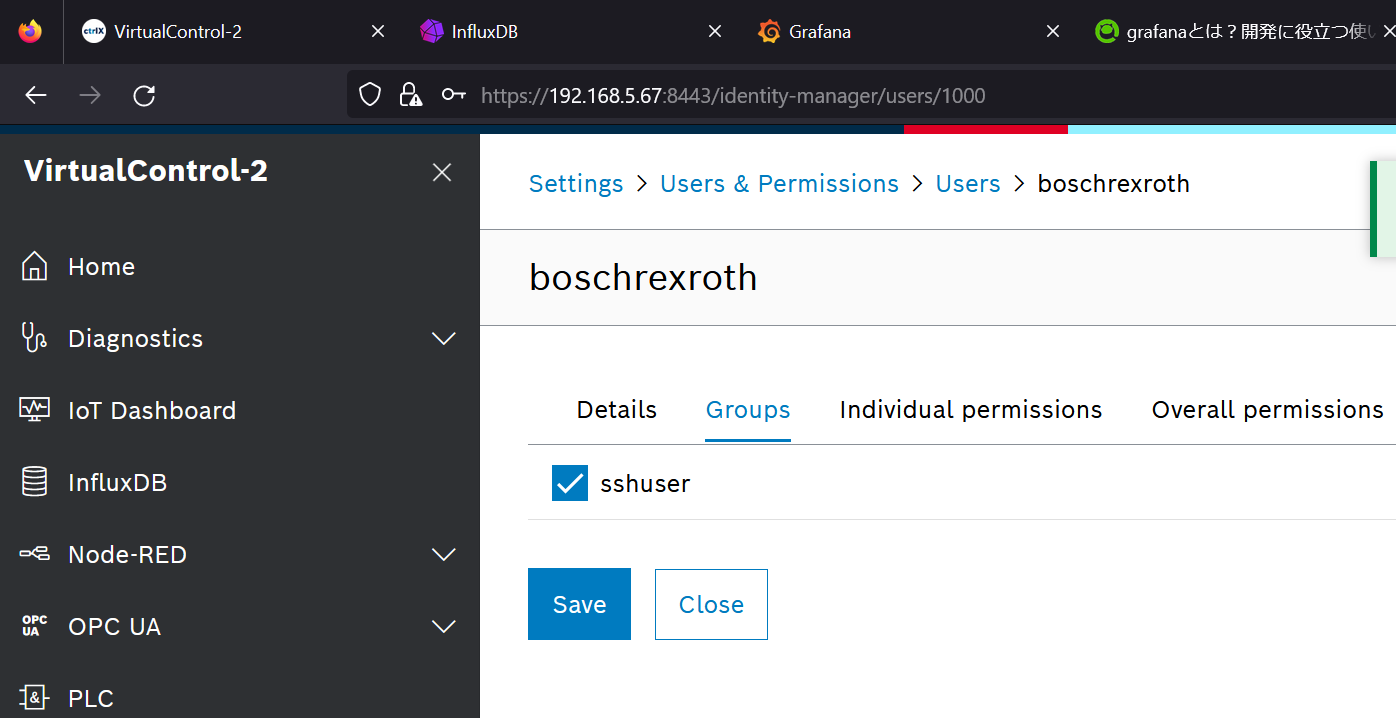Close the Grafana browser tab

(1053, 31)
